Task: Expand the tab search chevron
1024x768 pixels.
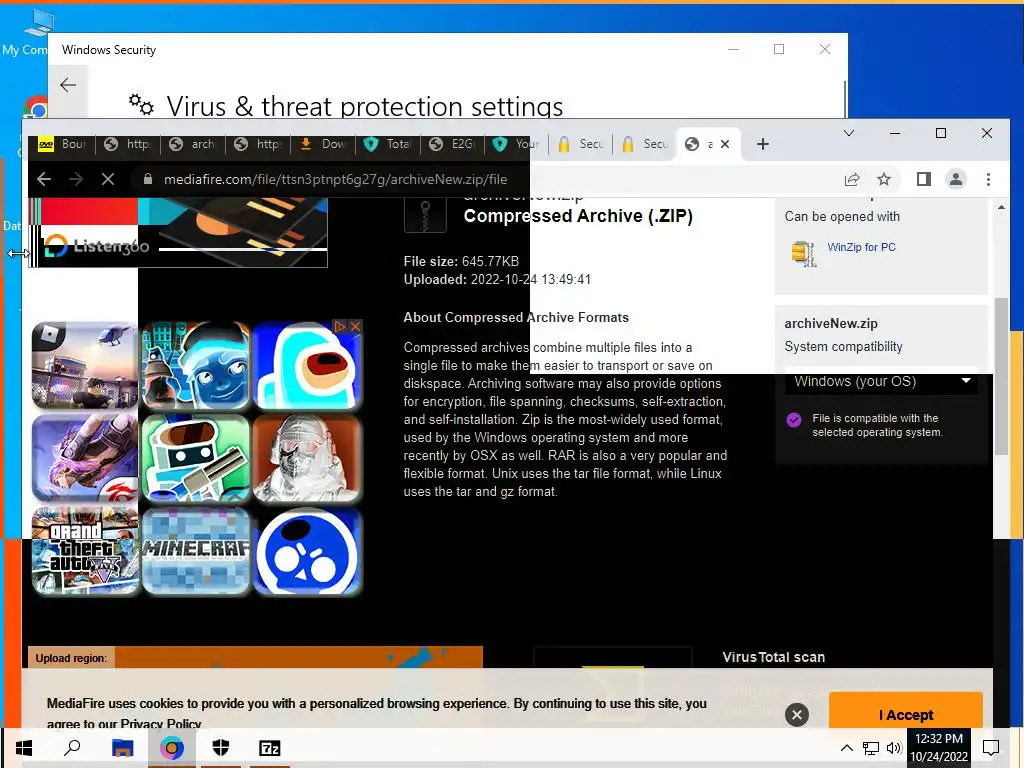Action: click(848, 133)
